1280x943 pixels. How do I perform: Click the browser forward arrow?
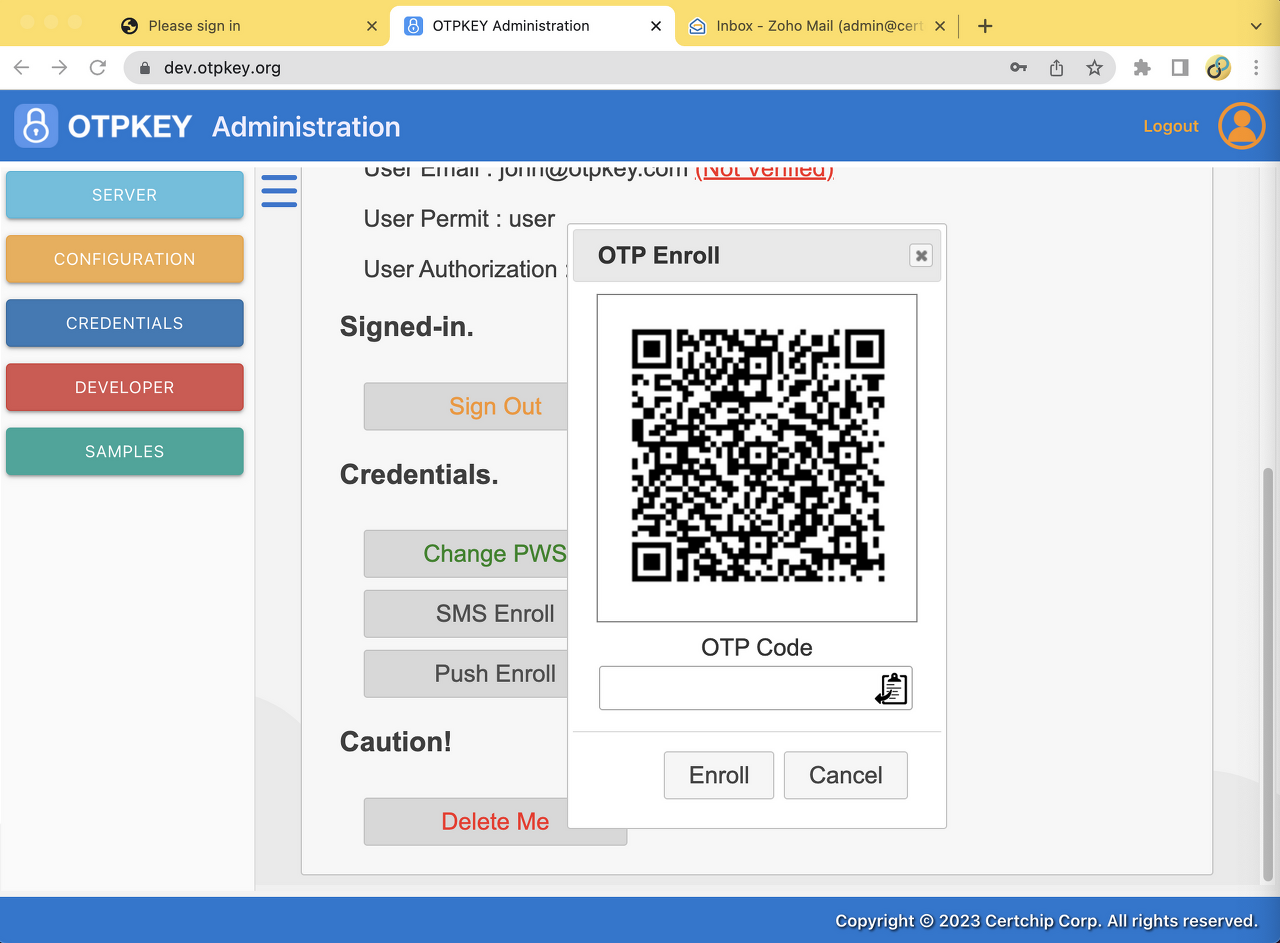(x=60, y=67)
